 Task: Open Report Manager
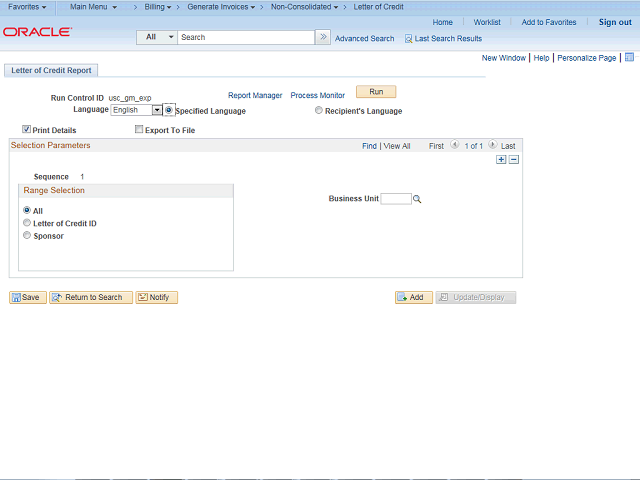255,95
